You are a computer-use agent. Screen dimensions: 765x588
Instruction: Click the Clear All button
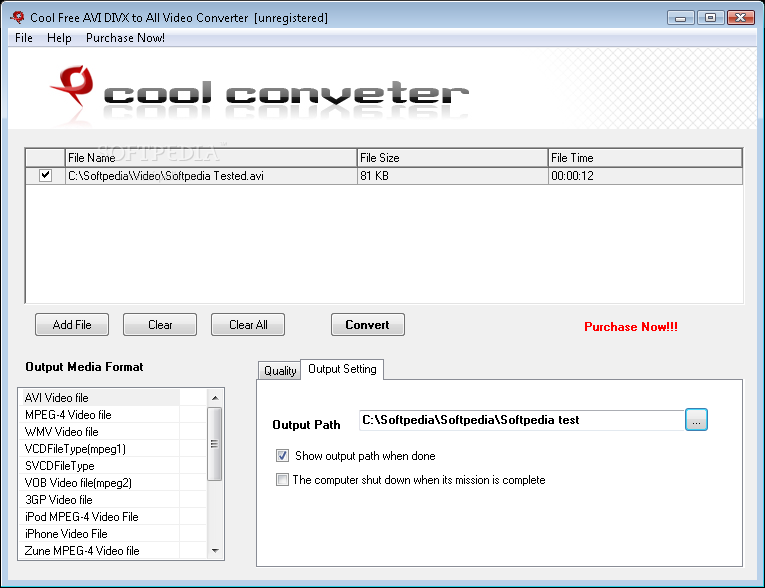click(248, 324)
